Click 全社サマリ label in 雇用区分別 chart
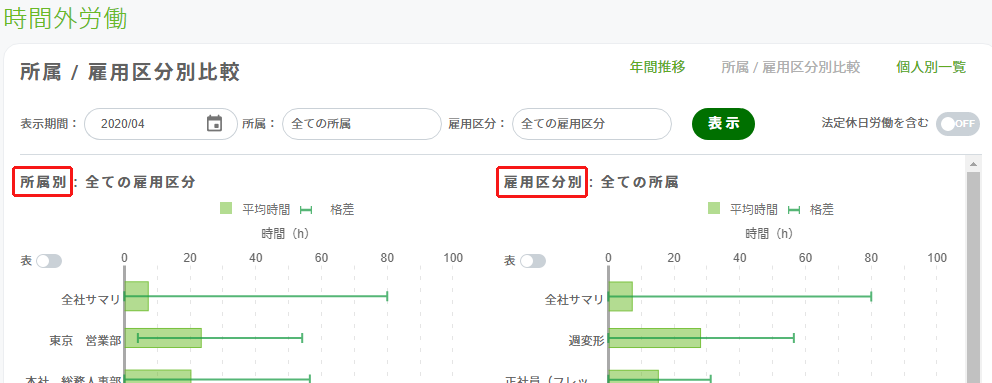Image resolution: width=992 pixels, height=383 pixels. coord(575,299)
